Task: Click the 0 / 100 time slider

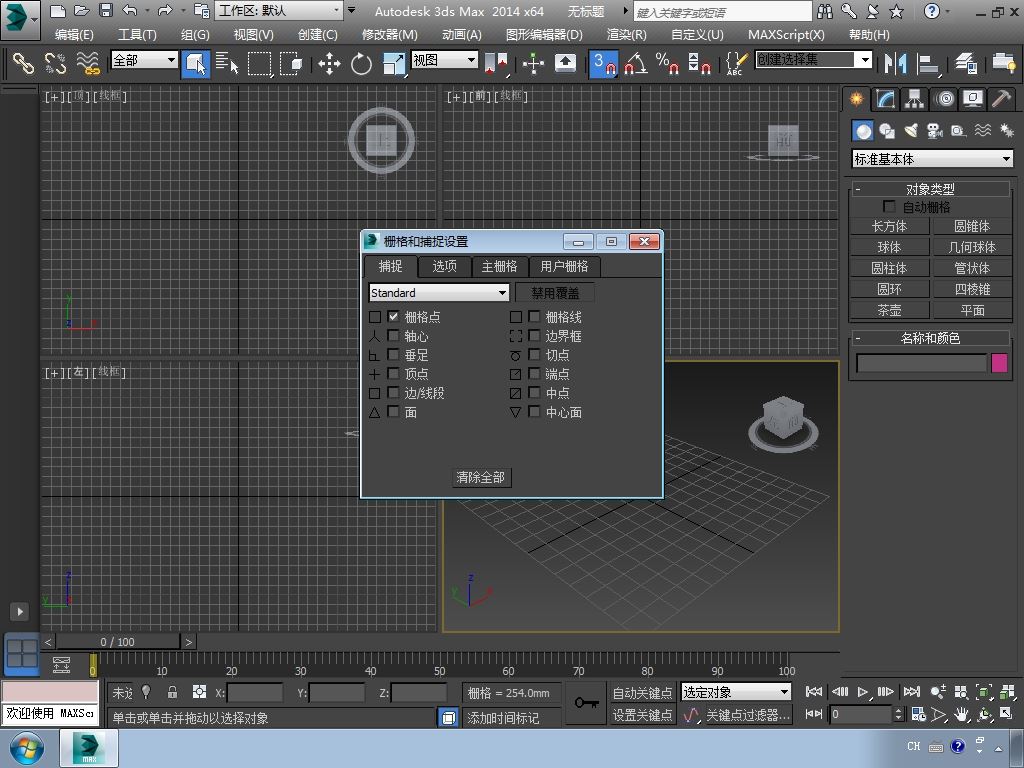Action: click(x=118, y=642)
